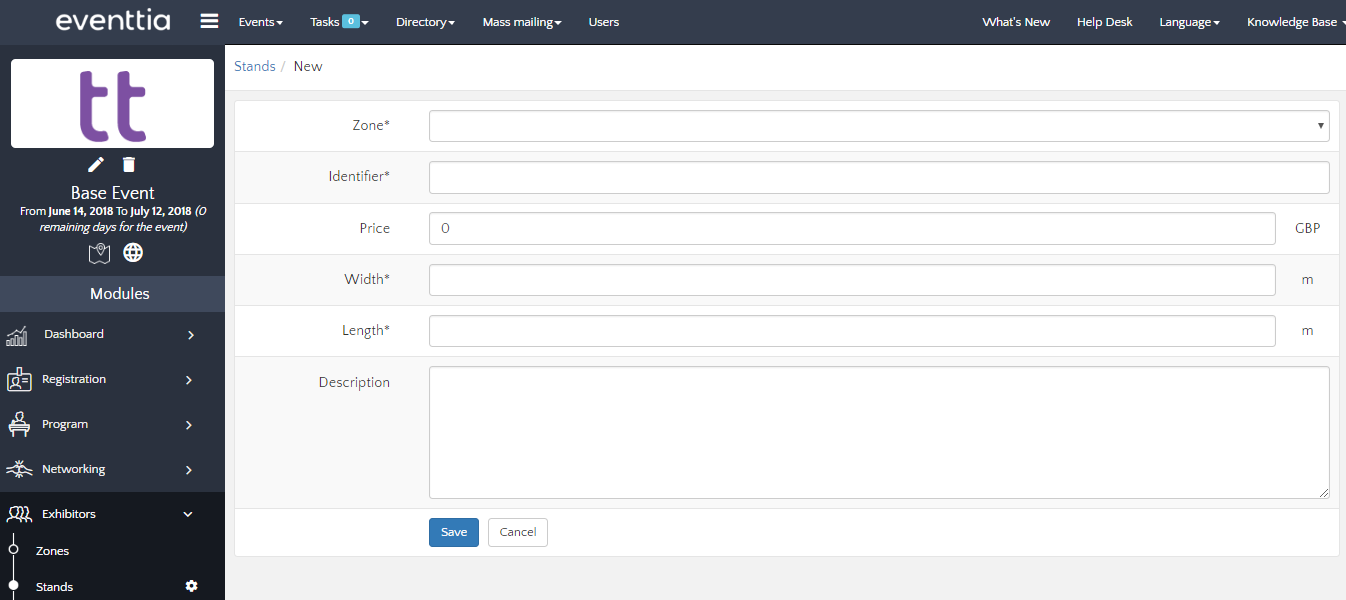Click the Base Event title
Screen dimensions: 1346x600
pos(113,193)
